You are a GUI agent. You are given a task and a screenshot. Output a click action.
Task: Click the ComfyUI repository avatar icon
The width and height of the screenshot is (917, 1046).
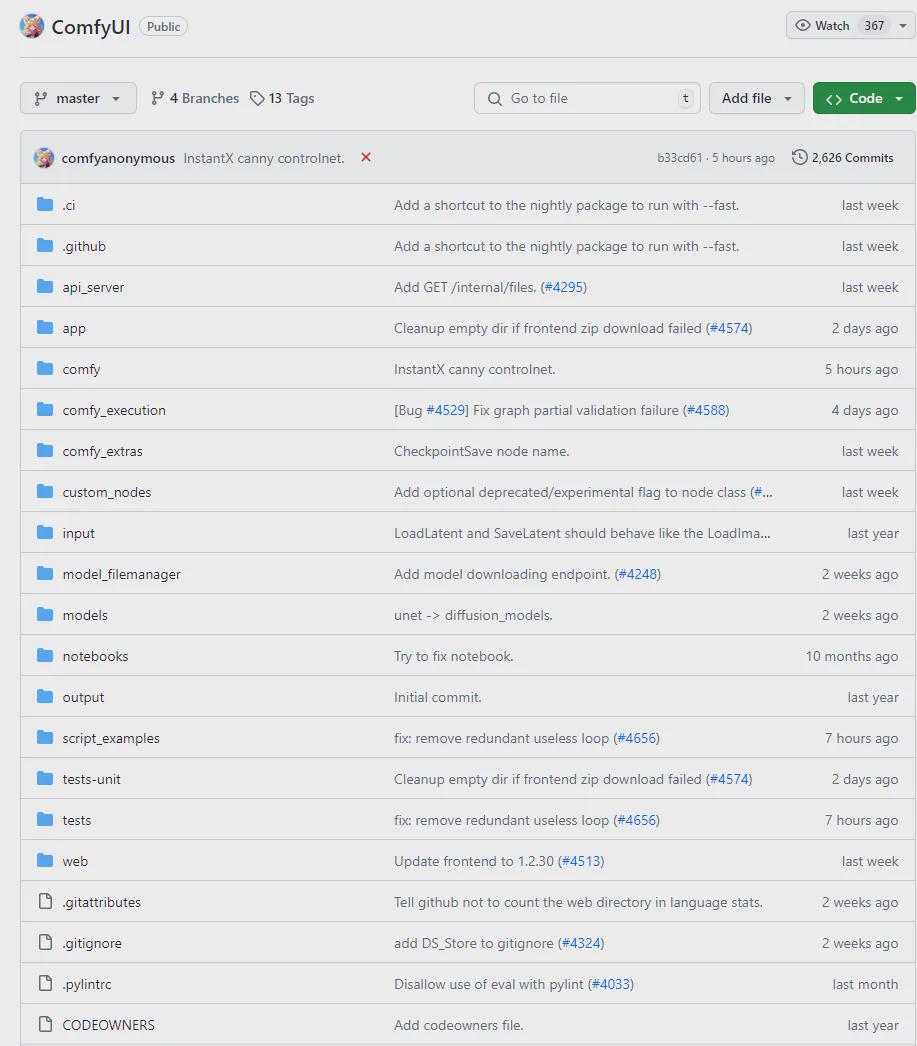(32, 26)
